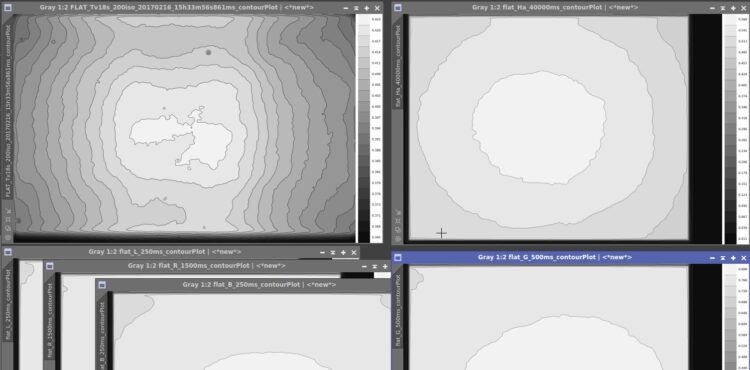This screenshot has height=370, width=750.
Task: Click the contour plot image in FLAT_Tv18s window
Action: (x=184, y=128)
